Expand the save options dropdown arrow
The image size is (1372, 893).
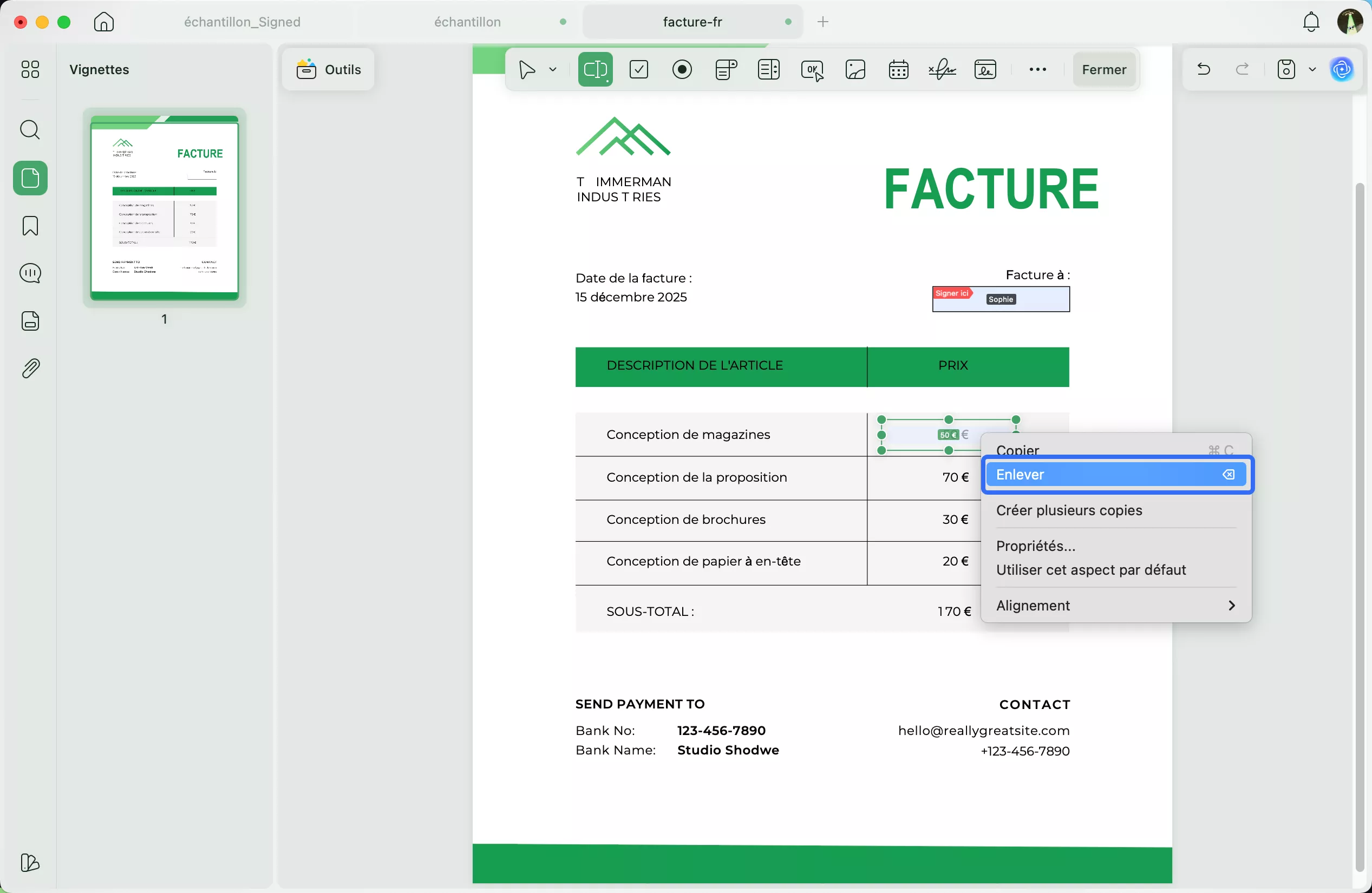click(1312, 70)
